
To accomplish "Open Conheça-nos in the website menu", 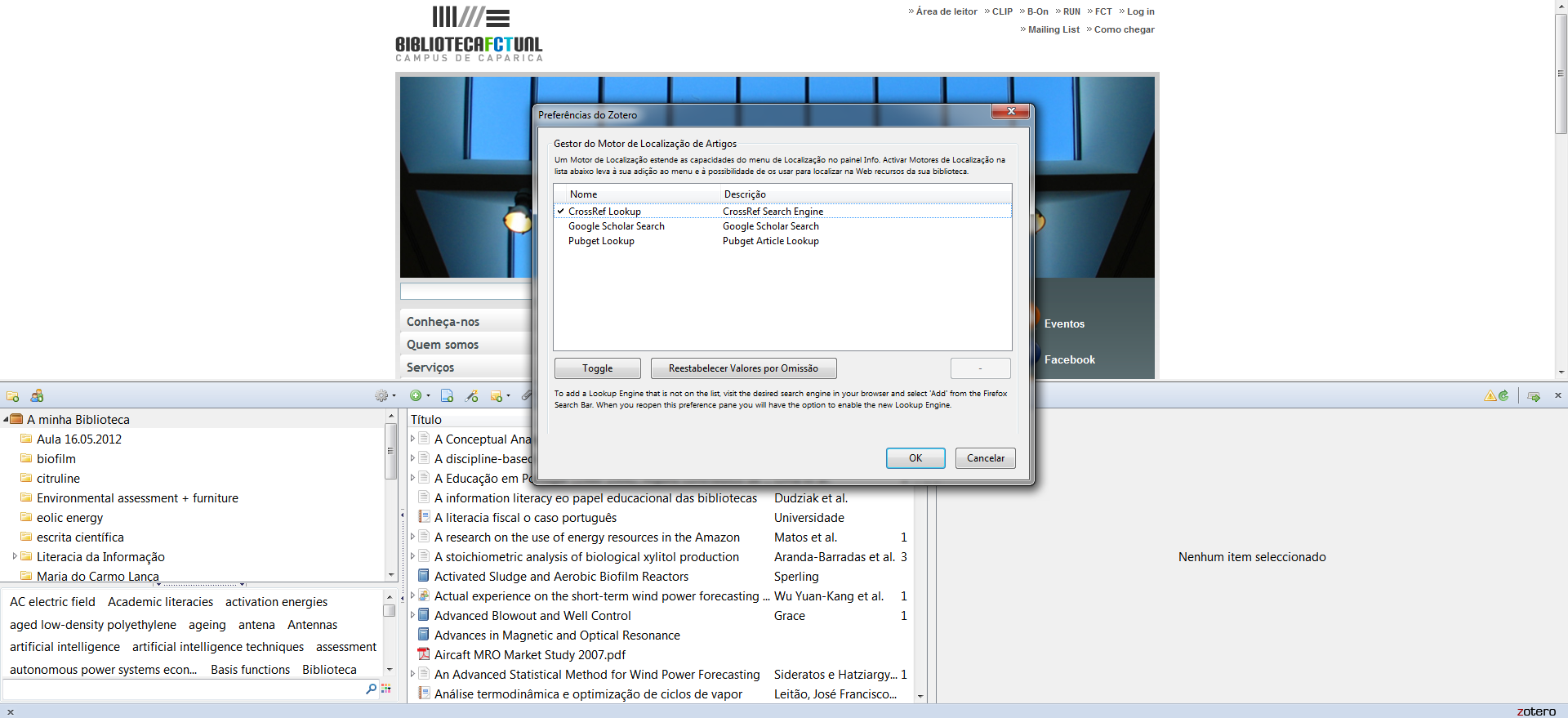I will point(443,322).
